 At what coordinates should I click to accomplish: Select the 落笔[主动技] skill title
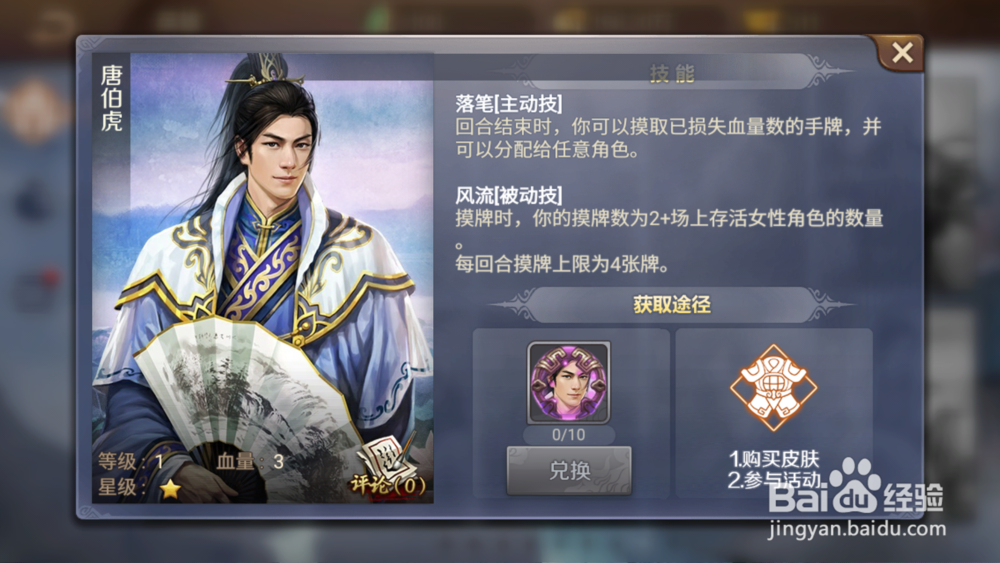pos(508,103)
